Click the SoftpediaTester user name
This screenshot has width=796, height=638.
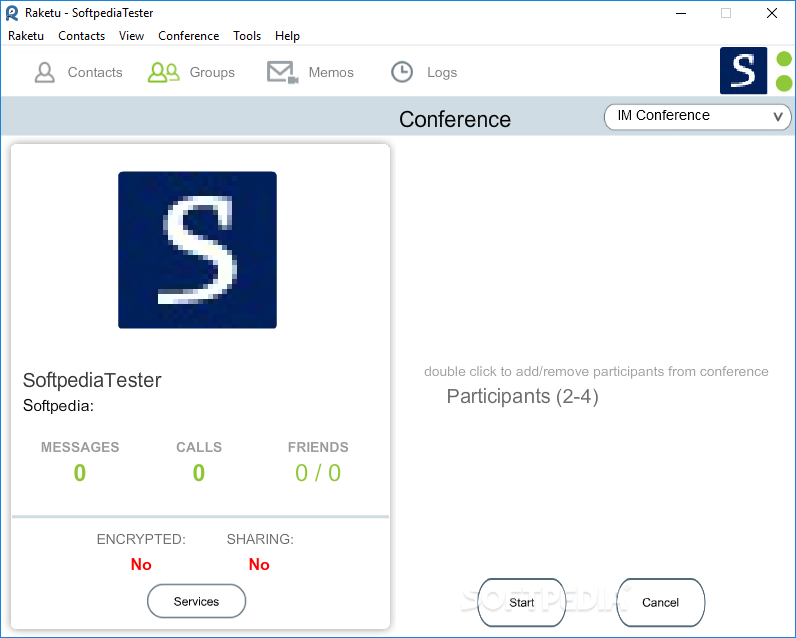point(92,380)
